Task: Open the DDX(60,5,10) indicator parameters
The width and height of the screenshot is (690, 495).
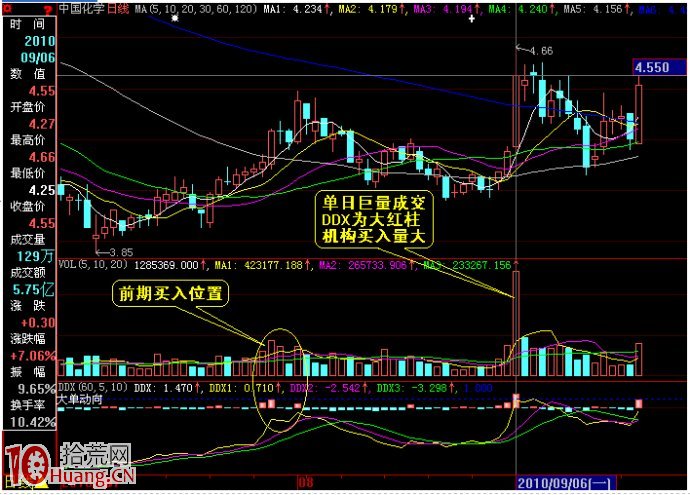Action: (93, 388)
